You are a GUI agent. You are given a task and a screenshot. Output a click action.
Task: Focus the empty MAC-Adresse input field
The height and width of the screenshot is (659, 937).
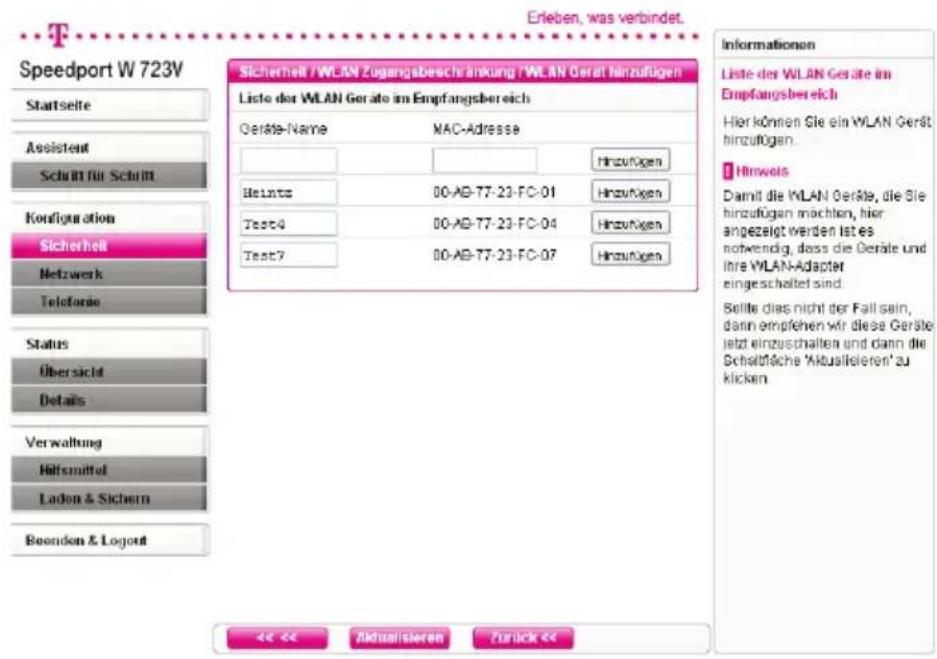[485, 161]
